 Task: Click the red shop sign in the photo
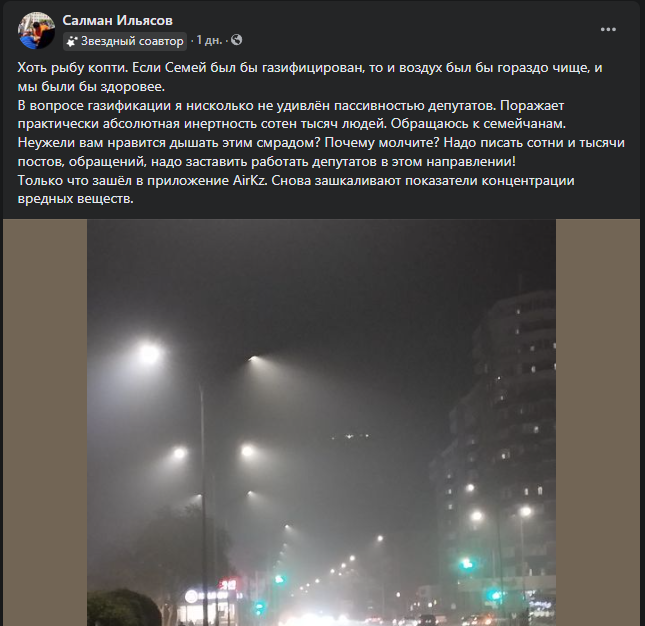[227, 584]
